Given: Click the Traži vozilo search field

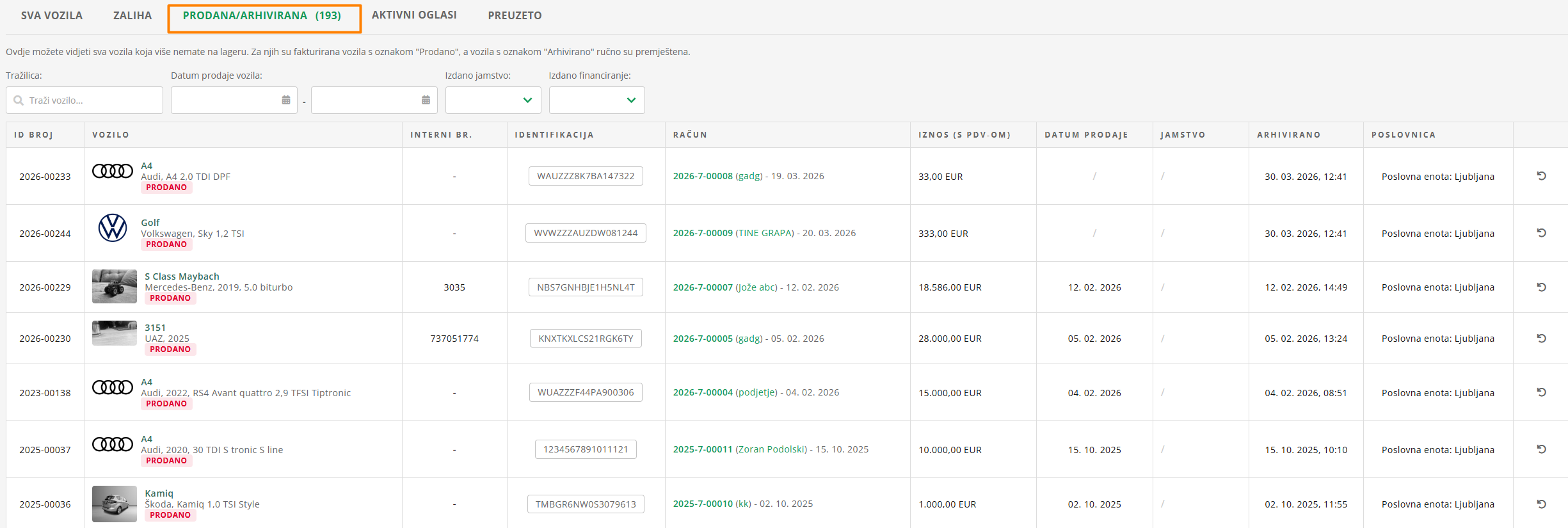Looking at the screenshot, I should (x=90, y=100).
